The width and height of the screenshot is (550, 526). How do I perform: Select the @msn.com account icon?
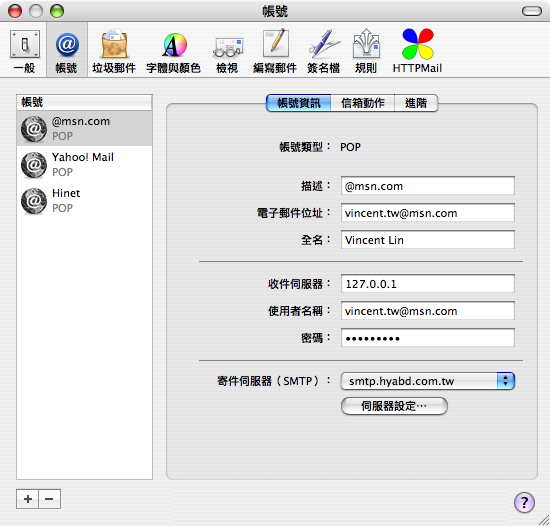(x=34, y=129)
